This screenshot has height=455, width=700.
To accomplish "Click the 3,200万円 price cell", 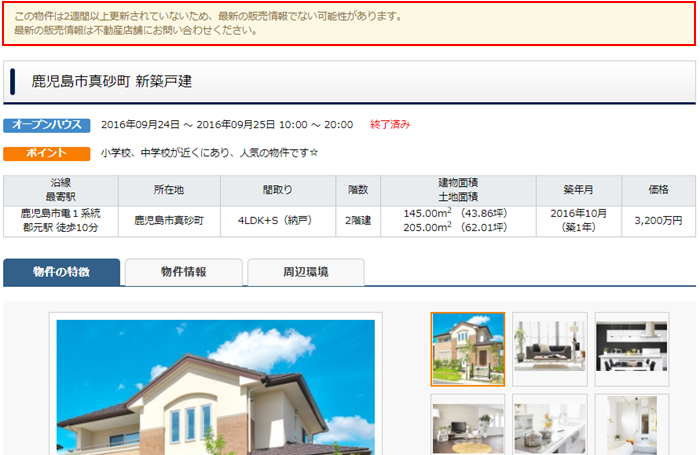I will click(x=658, y=220).
